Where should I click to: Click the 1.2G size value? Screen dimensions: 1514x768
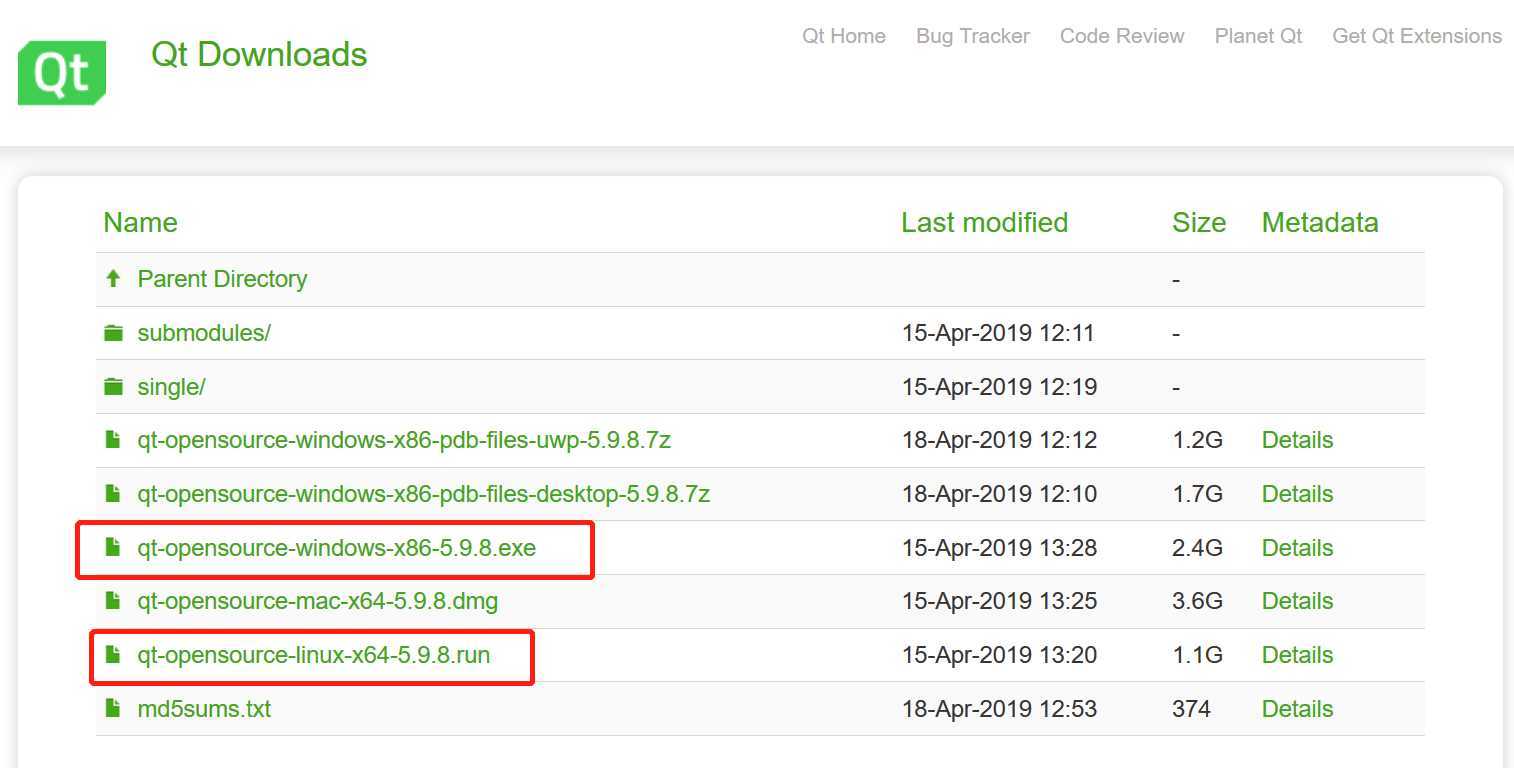point(1197,440)
